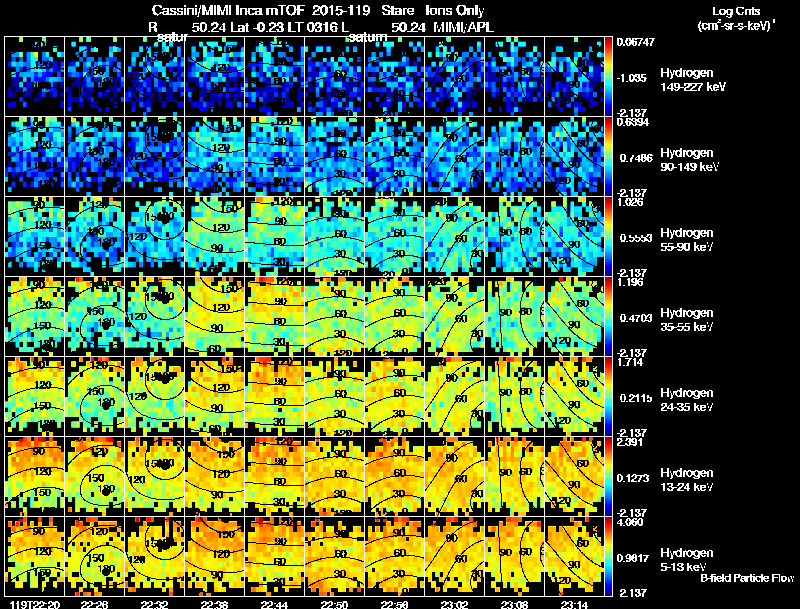Open the 149-227 keV panel at 23:14
Screen dimensions: 800x609
(x=574, y=76)
